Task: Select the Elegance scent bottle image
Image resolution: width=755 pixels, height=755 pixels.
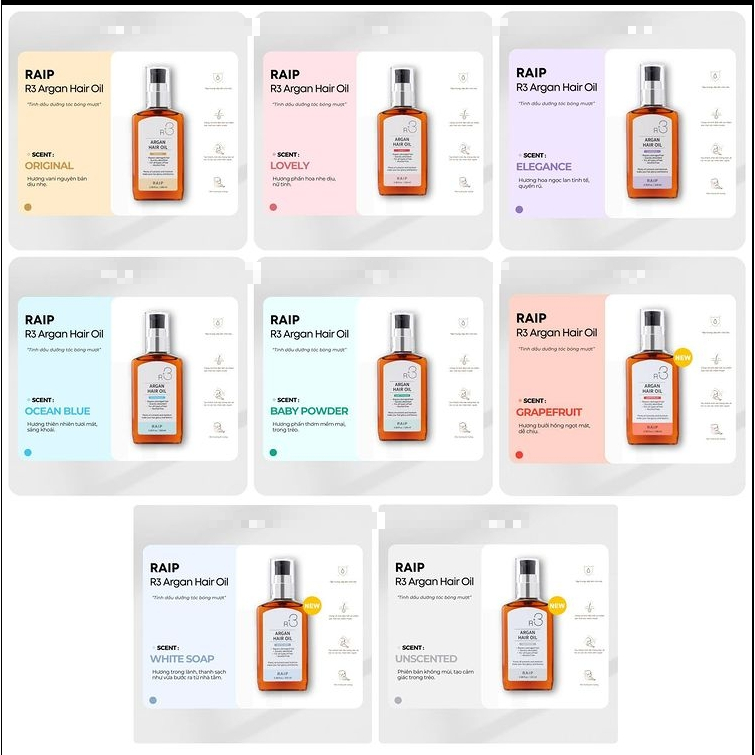Action: [652, 131]
